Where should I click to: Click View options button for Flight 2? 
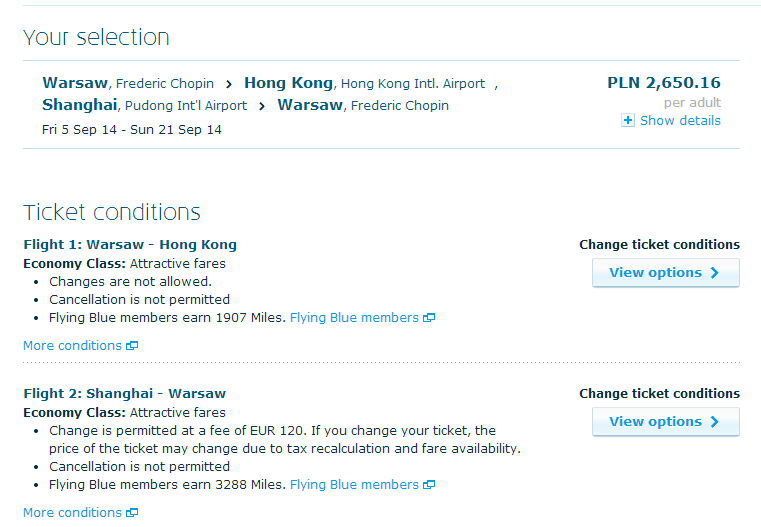tap(665, 422)
